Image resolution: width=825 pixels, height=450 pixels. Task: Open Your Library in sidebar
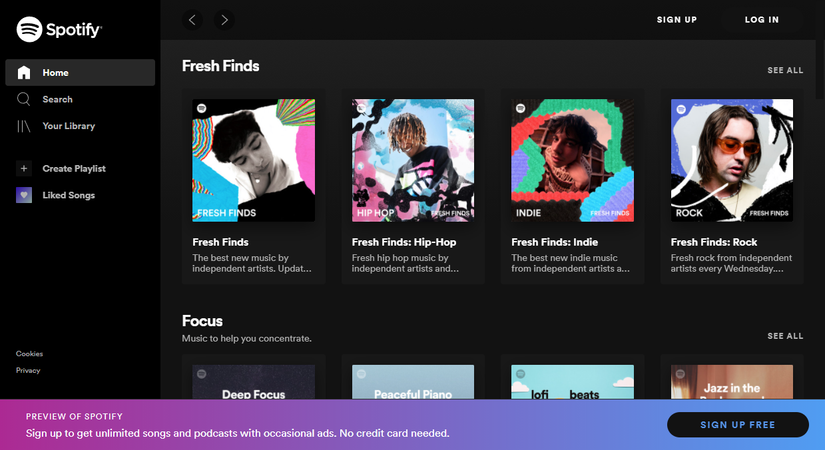tap(68, 126)
